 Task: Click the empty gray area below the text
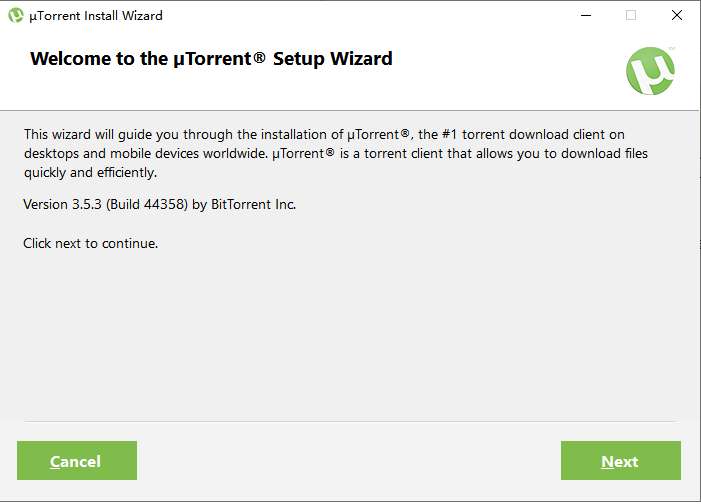[x=350, y=330]
